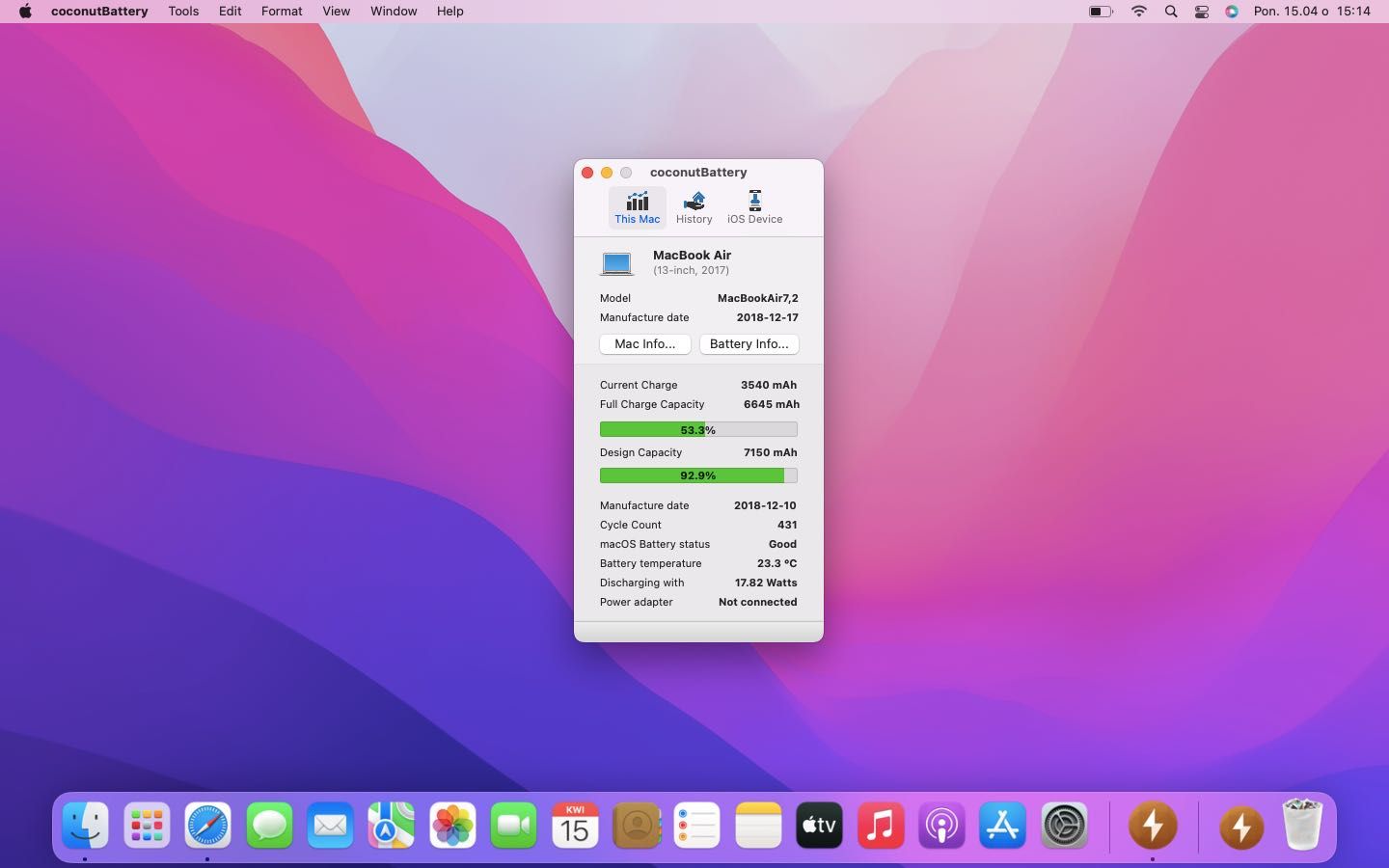Click the coconutBattery Dock icon next to the Trash

(x=1241, y=827)
